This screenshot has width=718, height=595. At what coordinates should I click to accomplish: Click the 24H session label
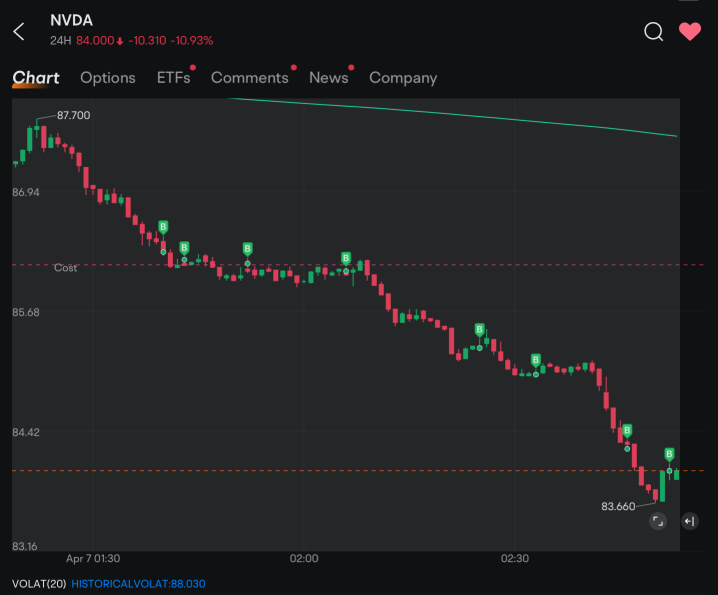pyautogui.click(x=60, y=41)
